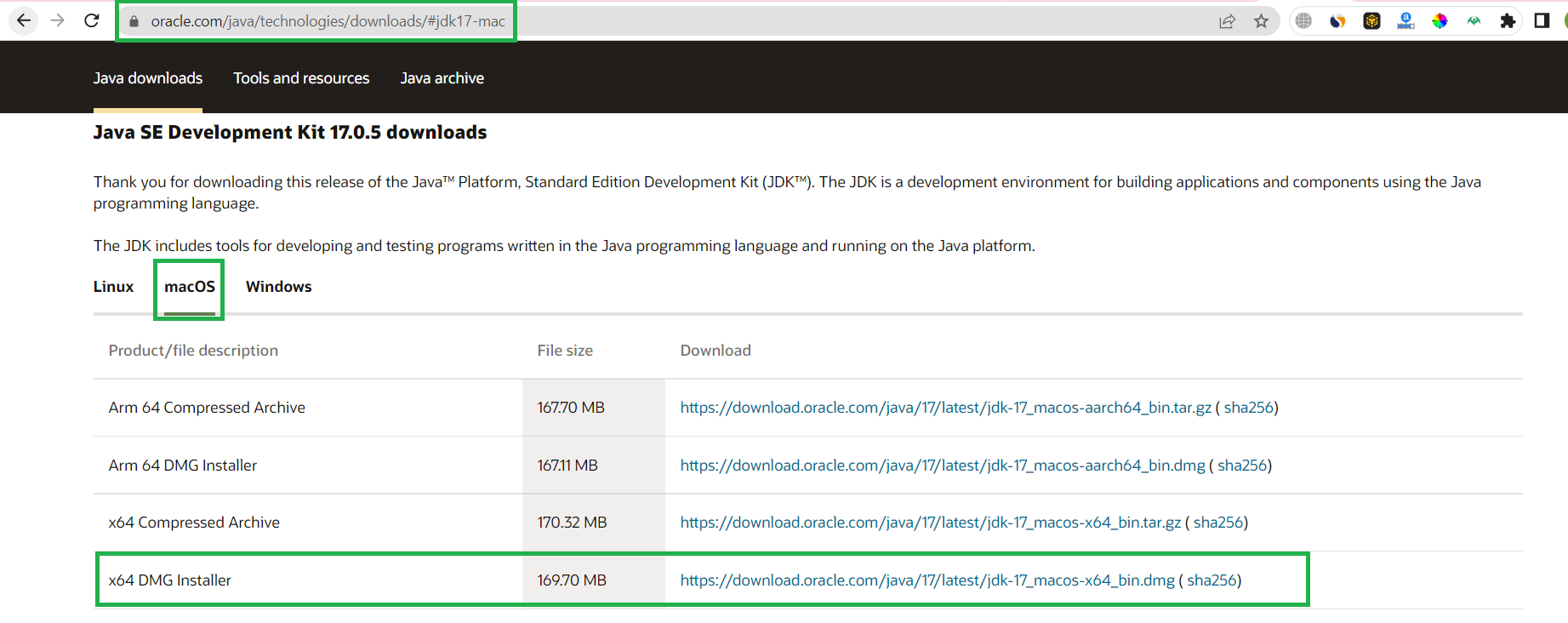Bookmark this page with the star icon
This screenshot has width=1568, height=623.
point(1261,21)
